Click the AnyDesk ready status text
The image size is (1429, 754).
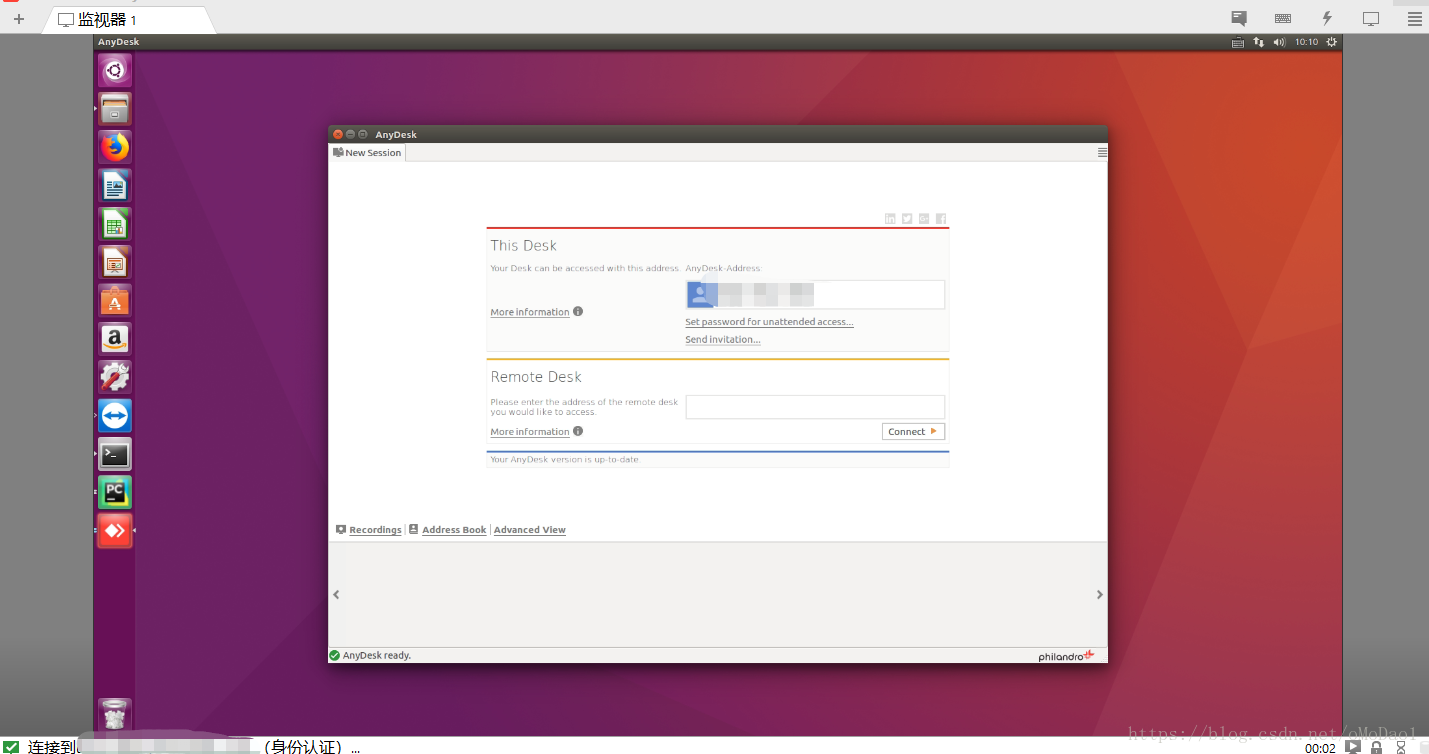coord(377,656)
